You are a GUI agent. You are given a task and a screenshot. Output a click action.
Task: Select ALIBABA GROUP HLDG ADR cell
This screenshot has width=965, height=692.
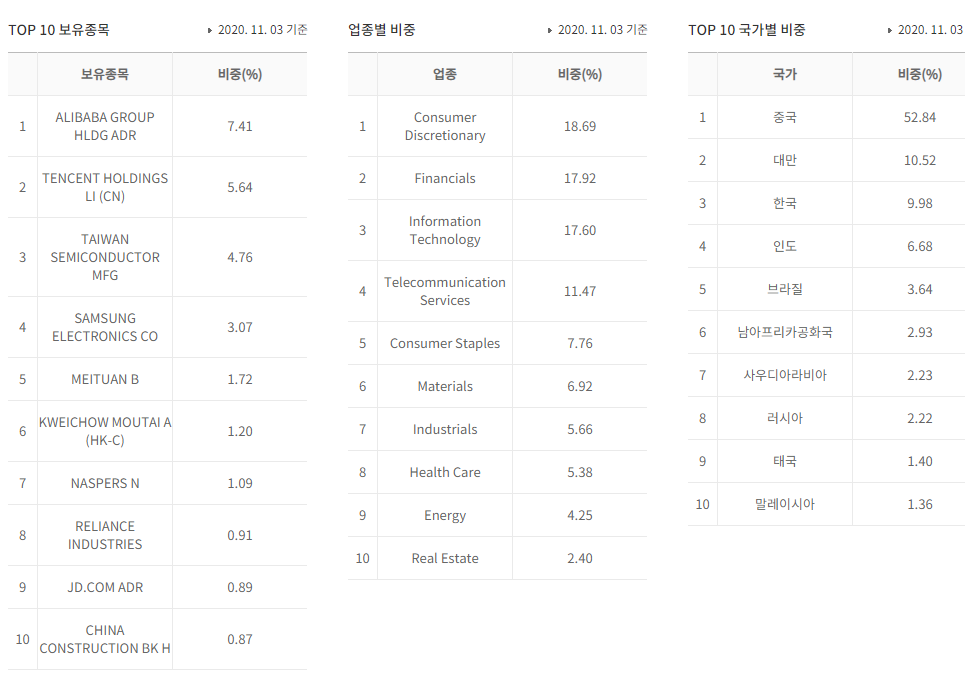click(105, 126)
